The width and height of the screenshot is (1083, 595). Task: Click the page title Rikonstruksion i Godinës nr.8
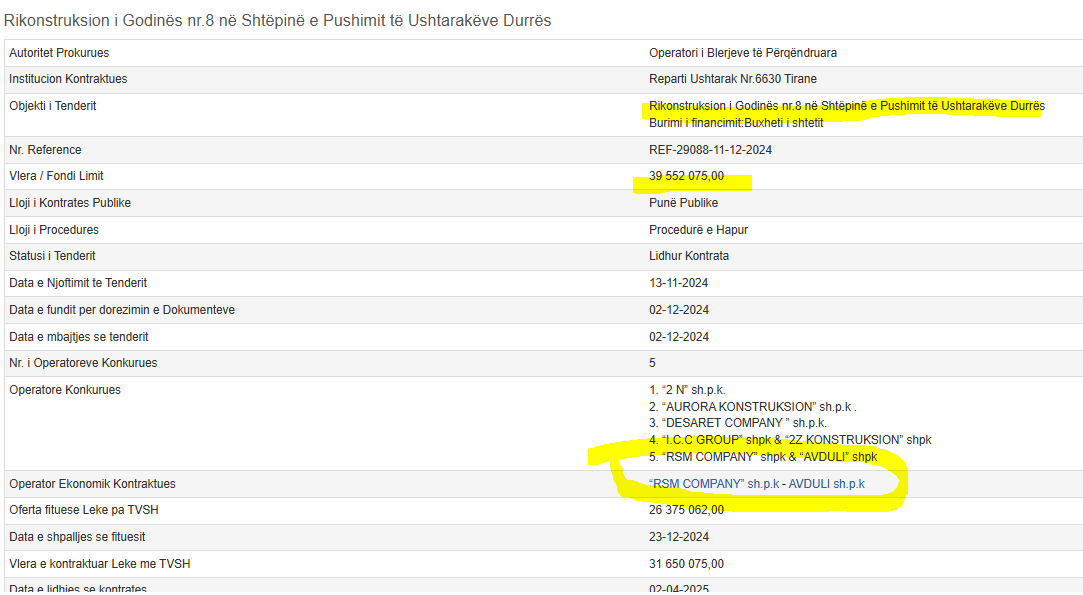coord(277,20)
